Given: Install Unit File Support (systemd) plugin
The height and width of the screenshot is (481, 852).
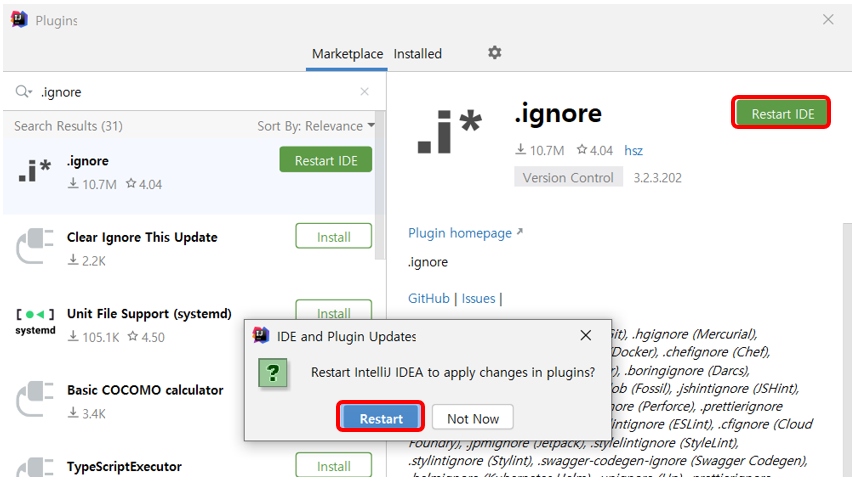Looking at the screenshot, I should click(334, 310).
